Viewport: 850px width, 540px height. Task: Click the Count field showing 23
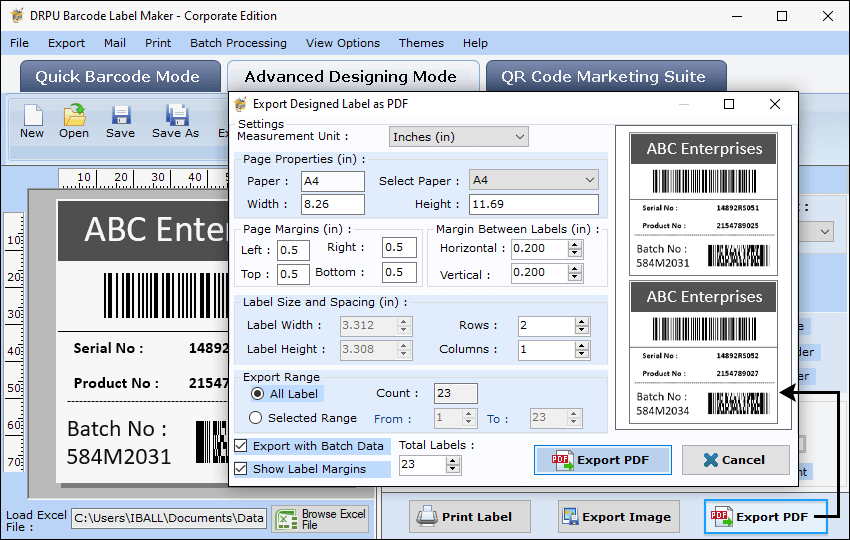(455, 393)
